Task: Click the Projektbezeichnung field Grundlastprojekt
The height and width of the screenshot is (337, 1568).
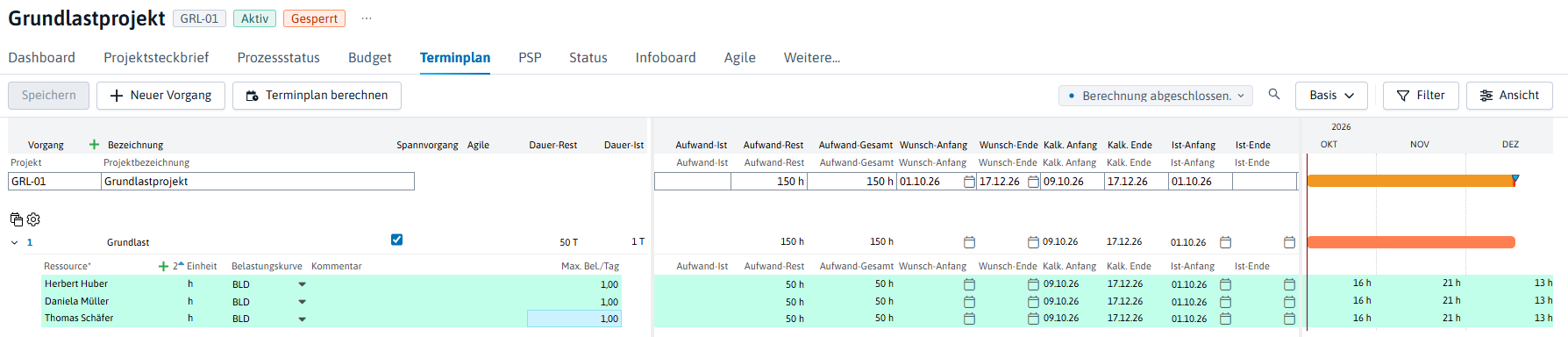Action: (x=258, y=182)
